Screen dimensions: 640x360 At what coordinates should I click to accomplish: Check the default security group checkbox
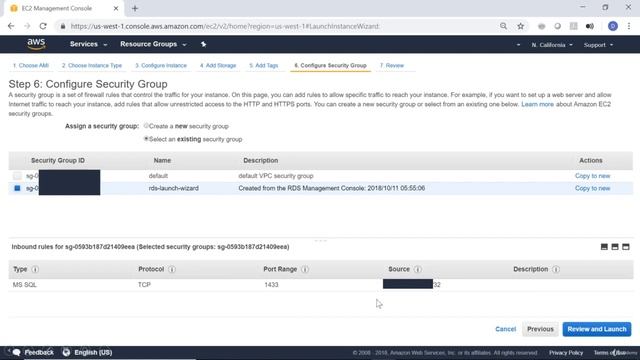(x=17, y=176)
